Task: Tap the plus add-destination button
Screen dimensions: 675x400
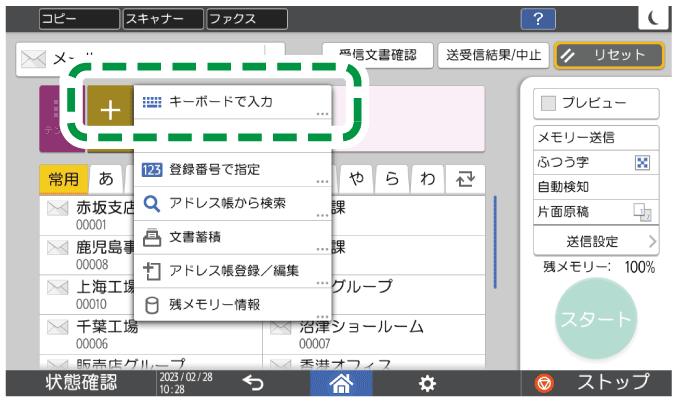Action: (110, 110)
